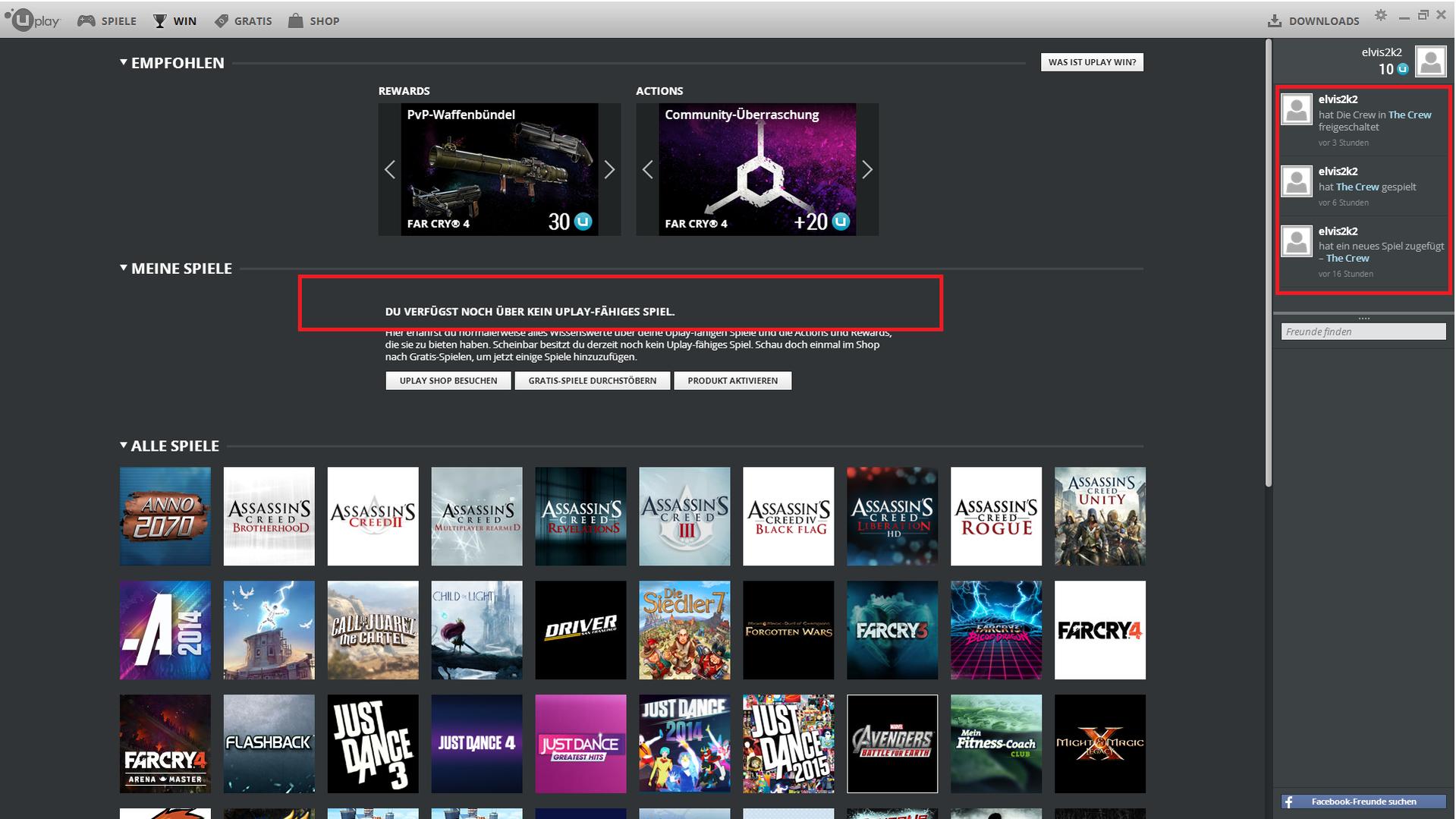This screenshot has height=819, width=1456.
Task: Click Facebook-Freunde suchen button
Action: (1363, 802)
